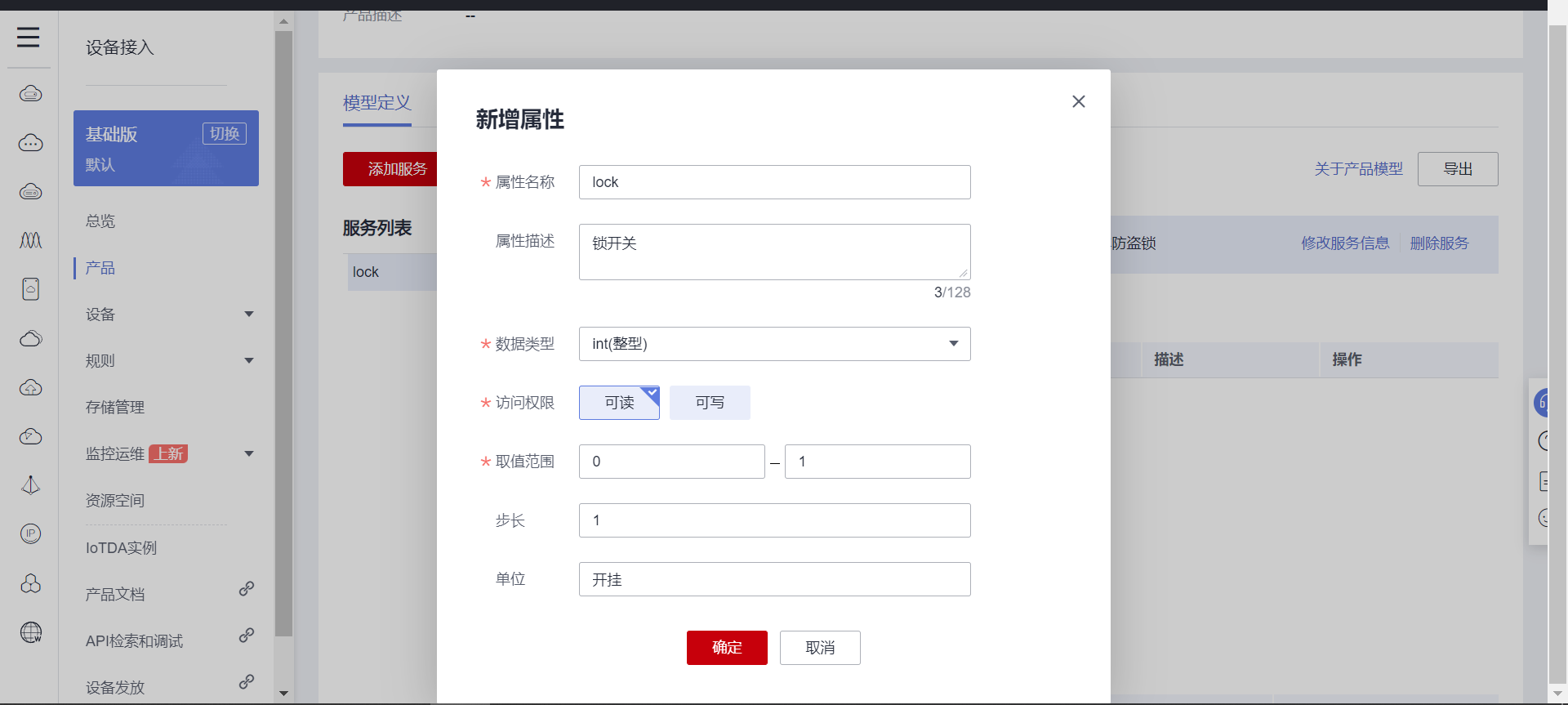This screenshot has width=1568, height=705.
Task: Click the blue headset support icon
Action: point(1541,403)
